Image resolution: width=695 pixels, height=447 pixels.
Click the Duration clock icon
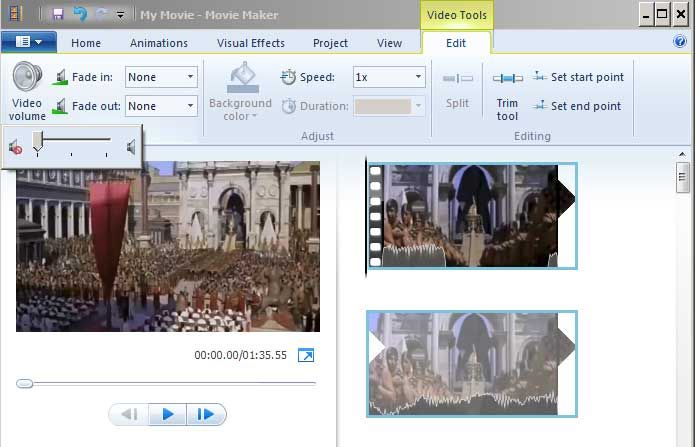click(289, 106)
